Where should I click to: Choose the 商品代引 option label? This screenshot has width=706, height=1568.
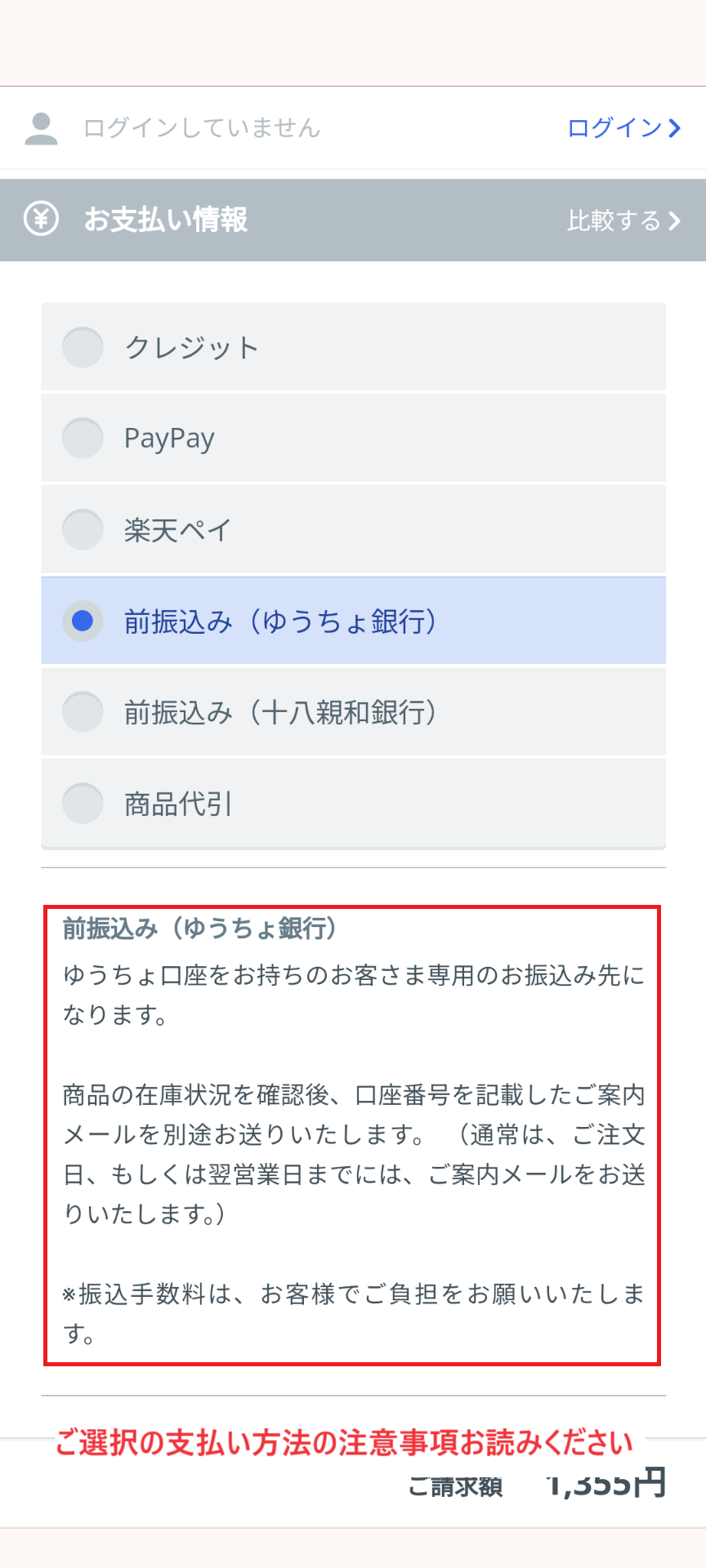point(178,804)
